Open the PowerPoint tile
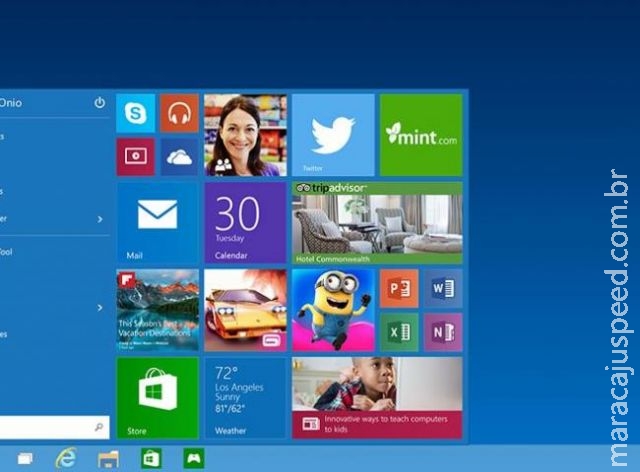The image size is (640, 472). [x=399, y=288]
